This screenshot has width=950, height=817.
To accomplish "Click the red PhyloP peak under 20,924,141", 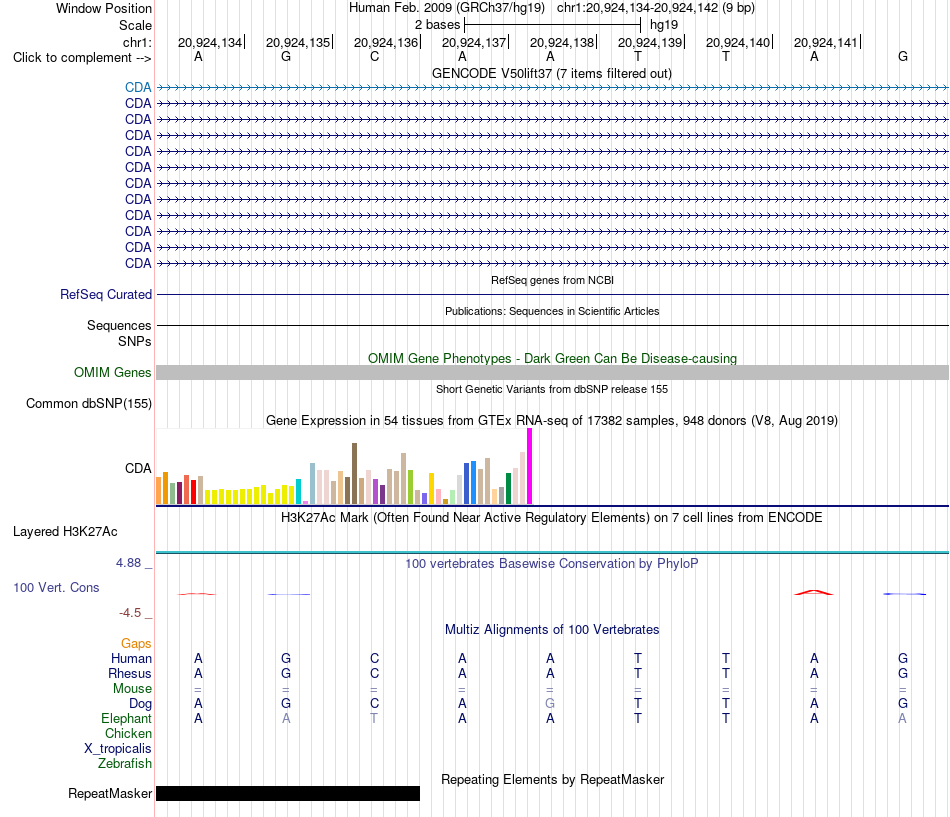I will [x=814, y=592].
